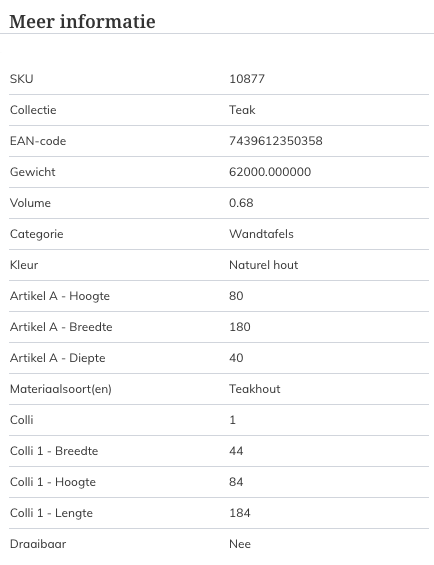The image size is (434, 565).
Task: Click the Artikel A - Breedte value 180
Action: tap(240, 327)
